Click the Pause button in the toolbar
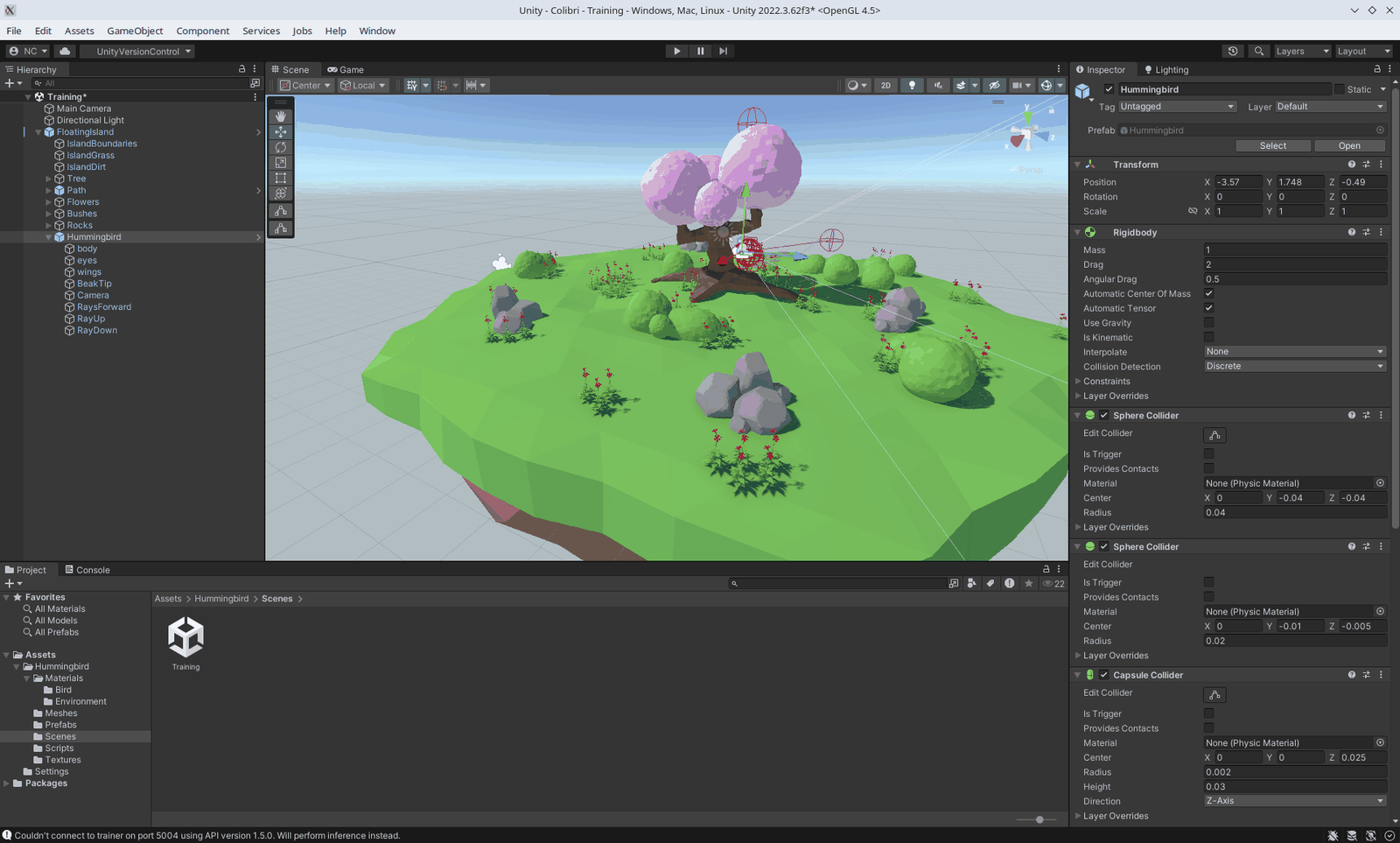 pyautogui.click(x=700, y=51)
